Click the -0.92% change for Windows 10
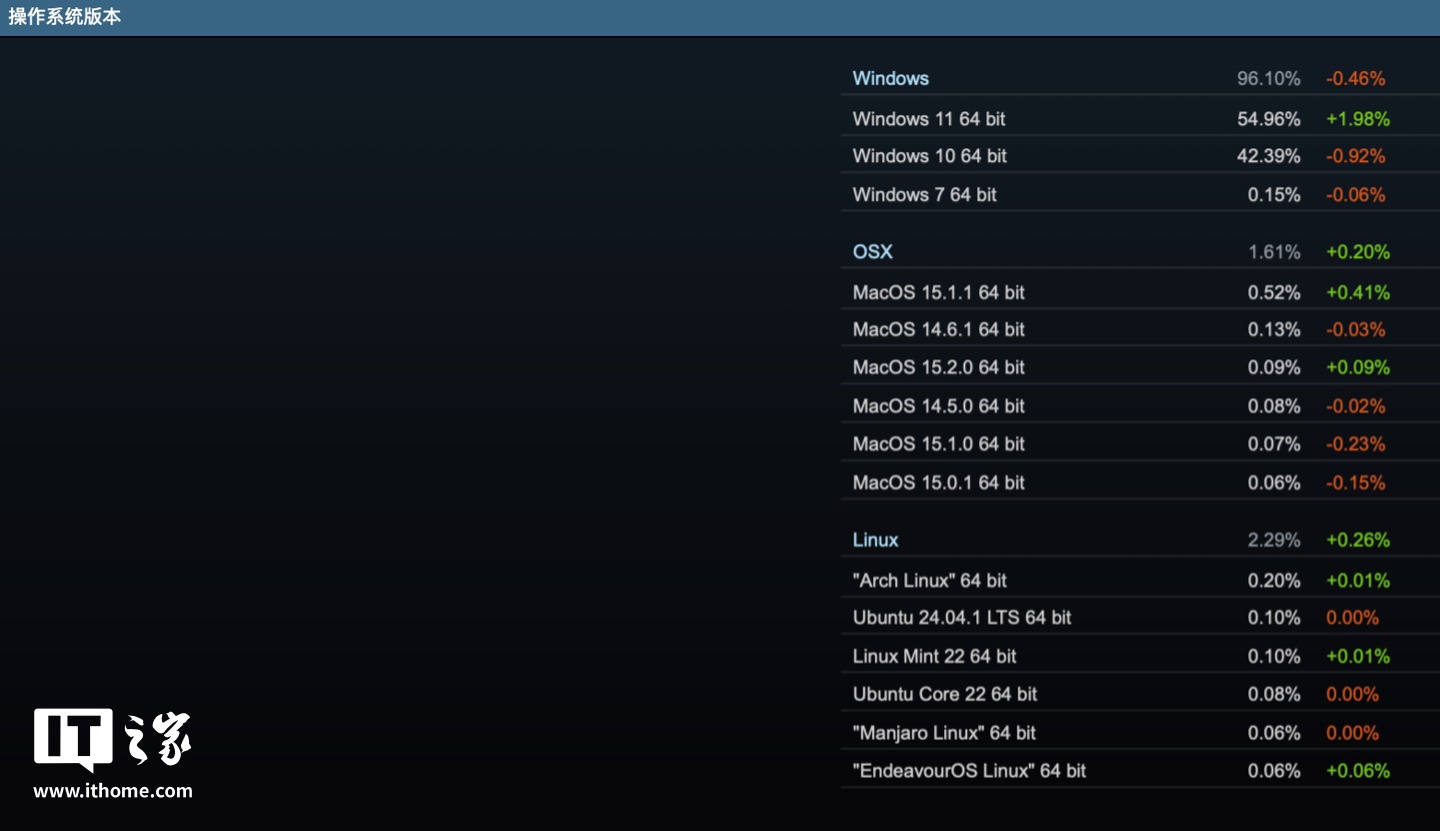The image size is (1440, 831). (1356, 156)
